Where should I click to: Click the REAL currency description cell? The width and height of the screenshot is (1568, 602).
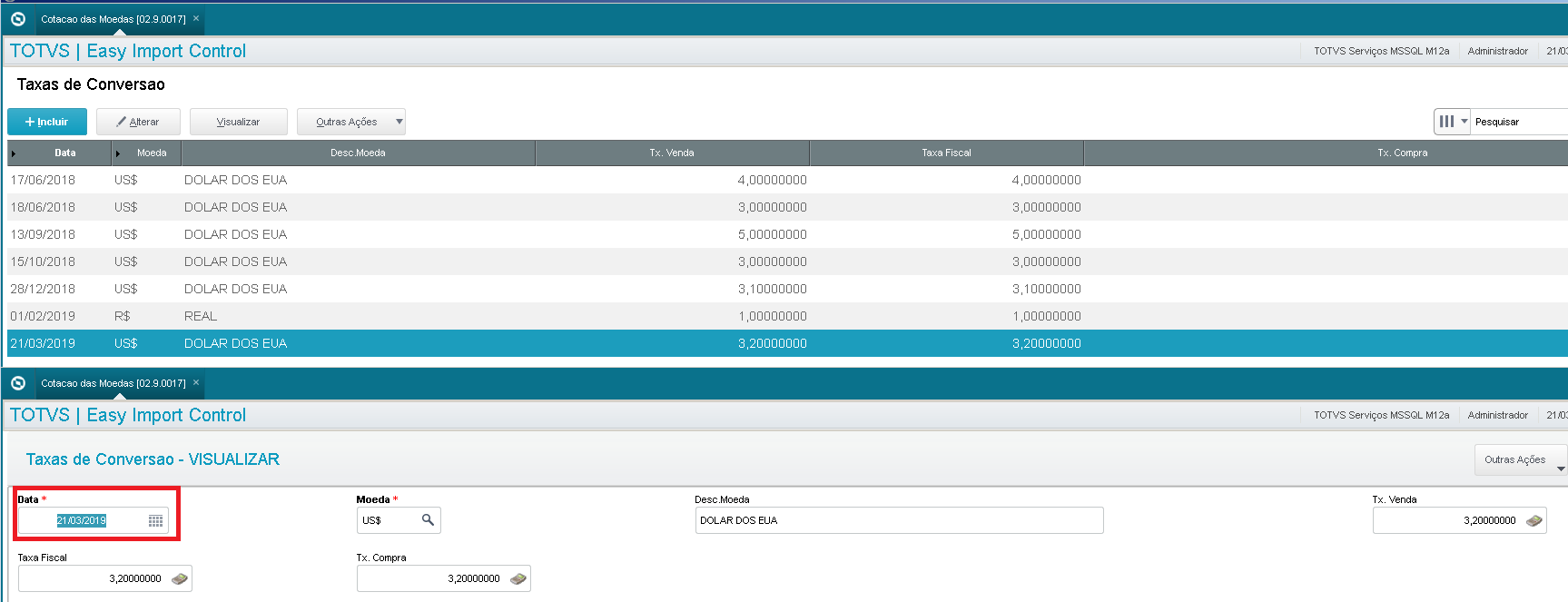tap(201, 316)
